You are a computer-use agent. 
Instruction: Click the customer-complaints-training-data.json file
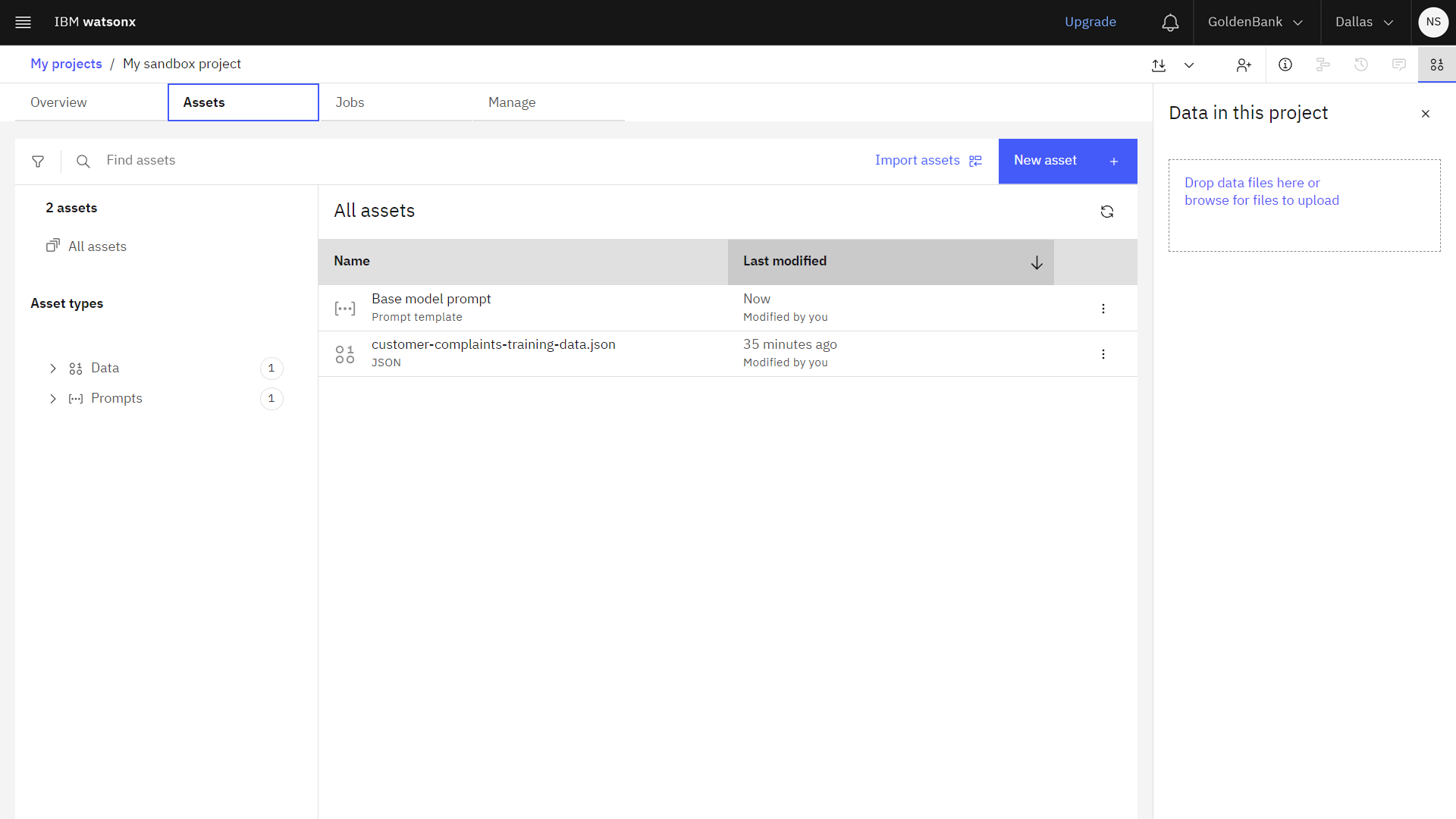(x=492, y=345)
